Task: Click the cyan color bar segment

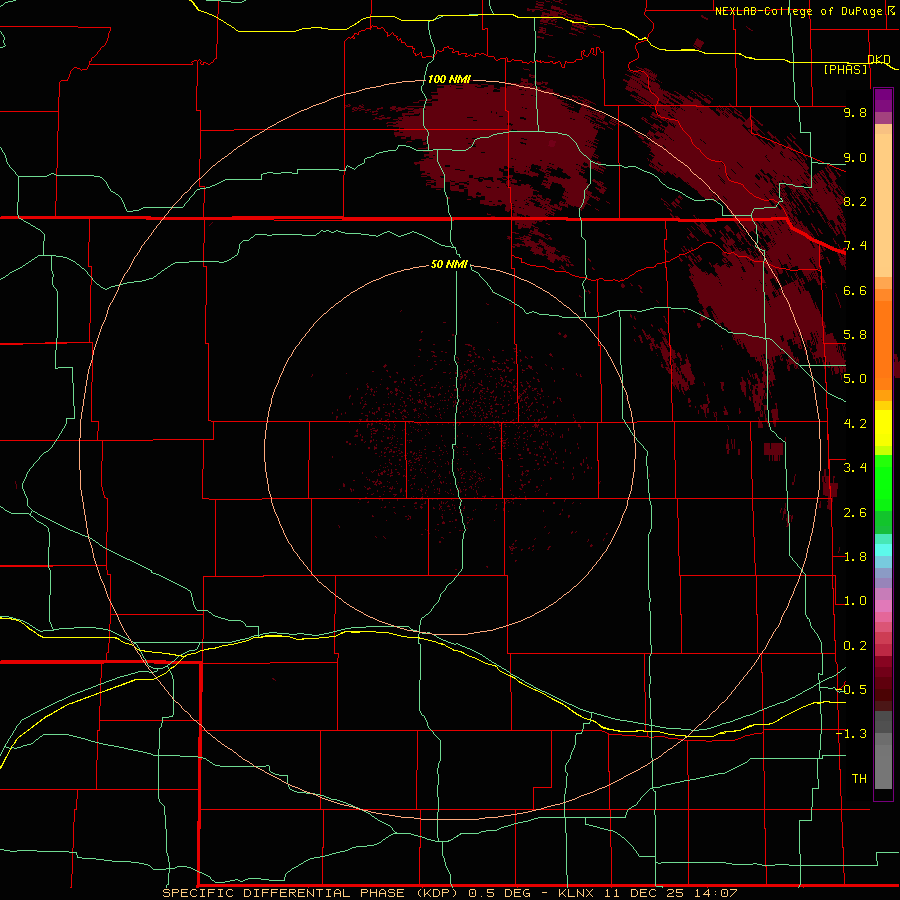Action: 883,550
